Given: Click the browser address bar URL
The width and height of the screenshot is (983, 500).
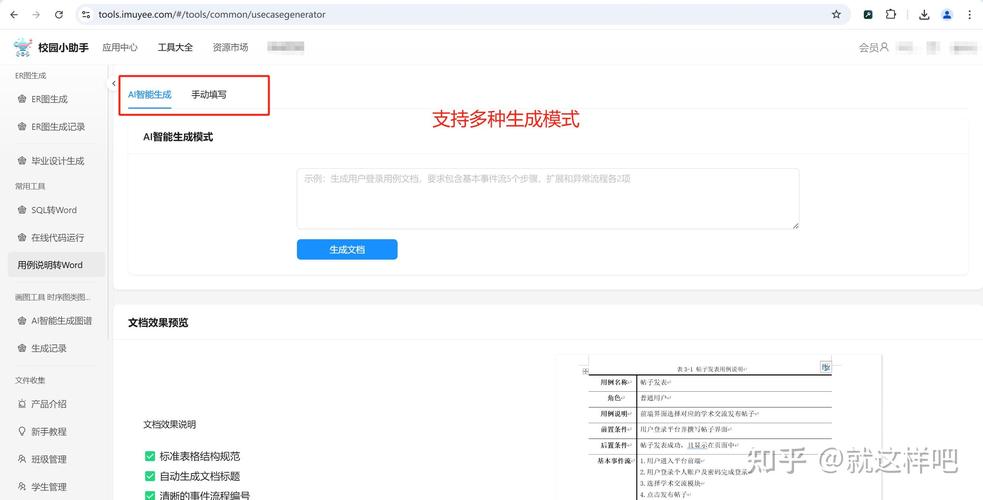Looking at the screenshot, I should click(x=212, y=14).
